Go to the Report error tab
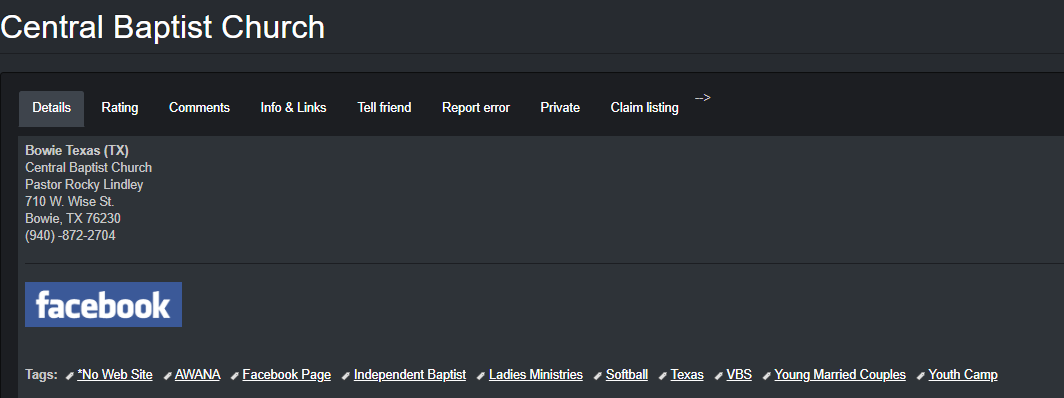The image size is (1064, 398). [x=476, y=108]
